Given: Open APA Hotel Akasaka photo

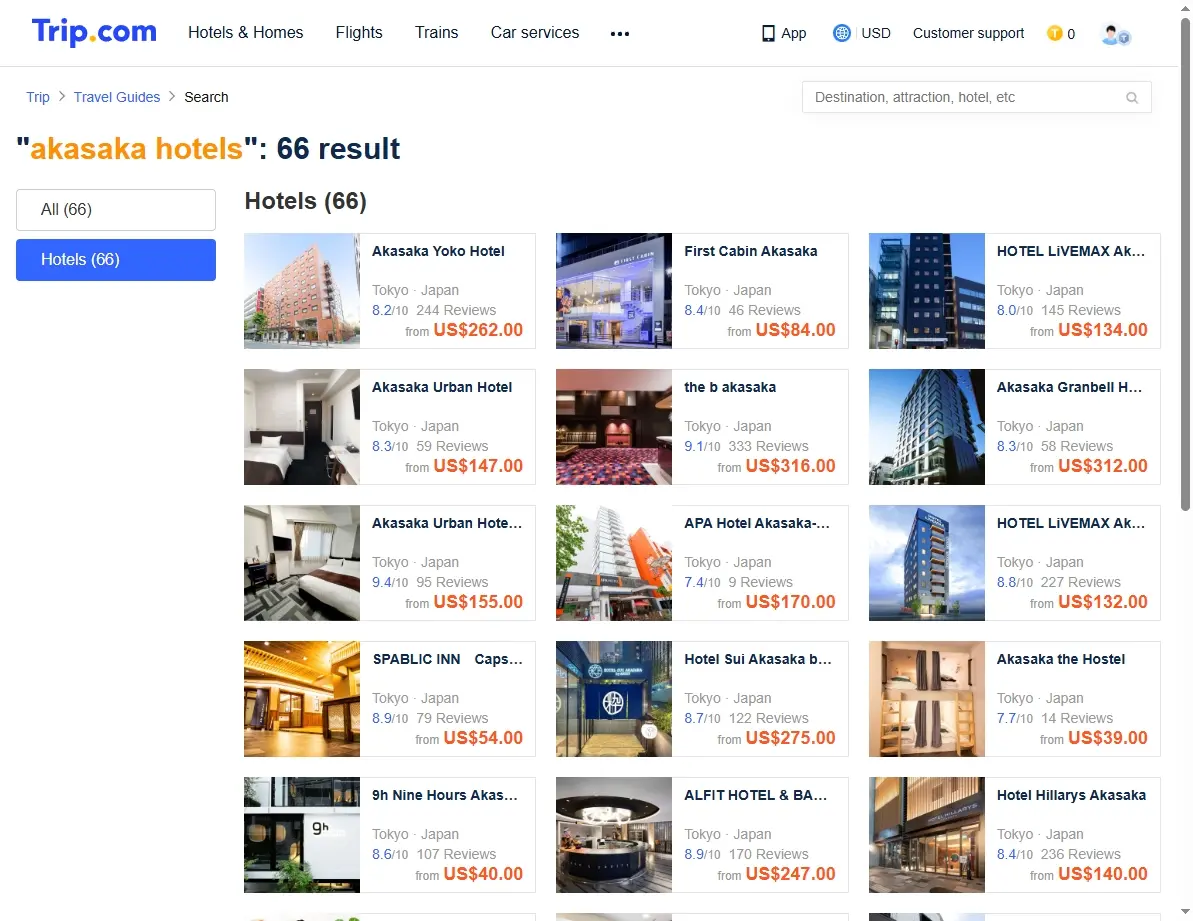Looking at the screenshot, I should (614, 564).
